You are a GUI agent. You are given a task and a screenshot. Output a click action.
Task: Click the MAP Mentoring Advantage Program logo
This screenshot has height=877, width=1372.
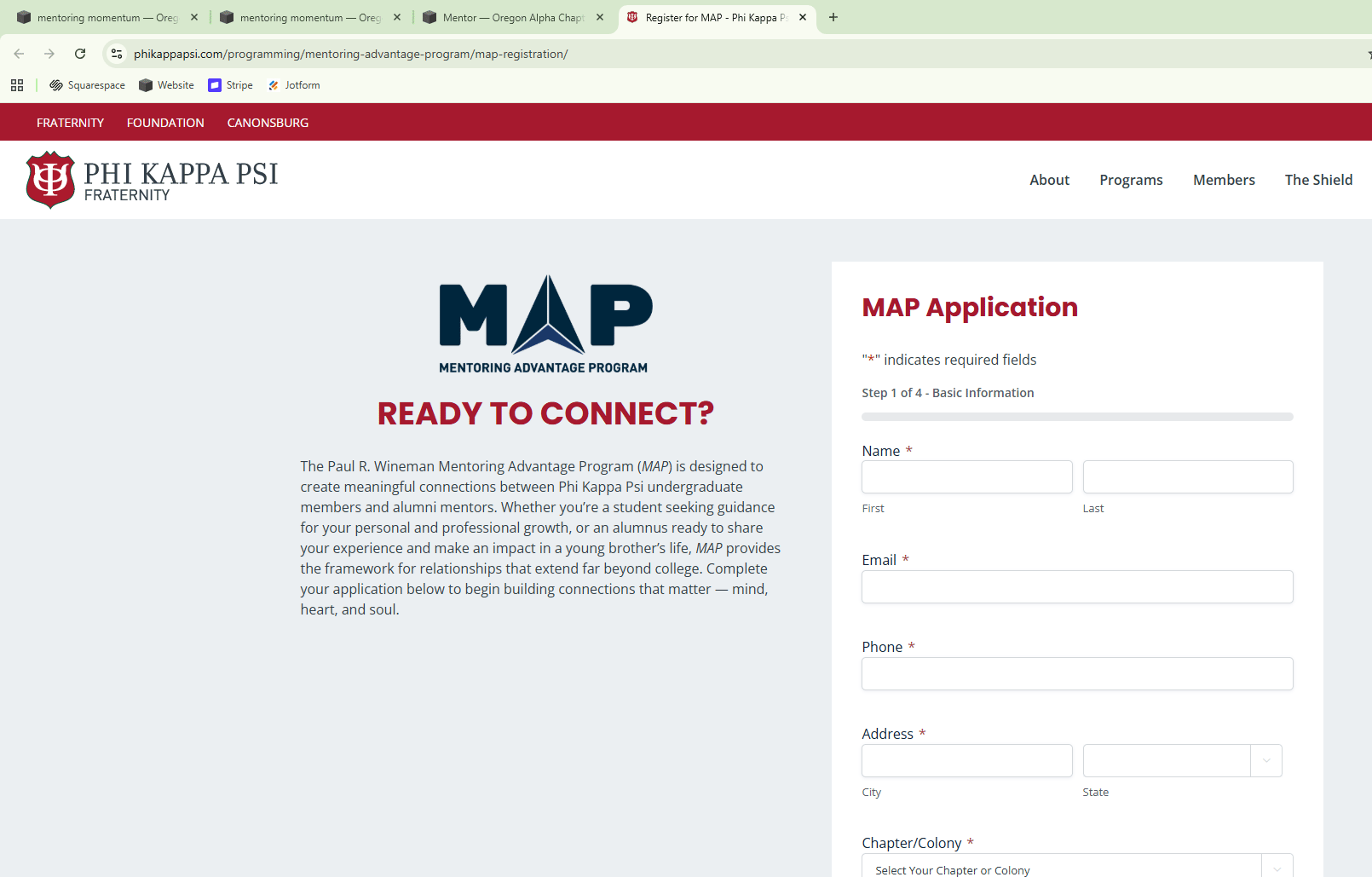[x=545, y=325]
